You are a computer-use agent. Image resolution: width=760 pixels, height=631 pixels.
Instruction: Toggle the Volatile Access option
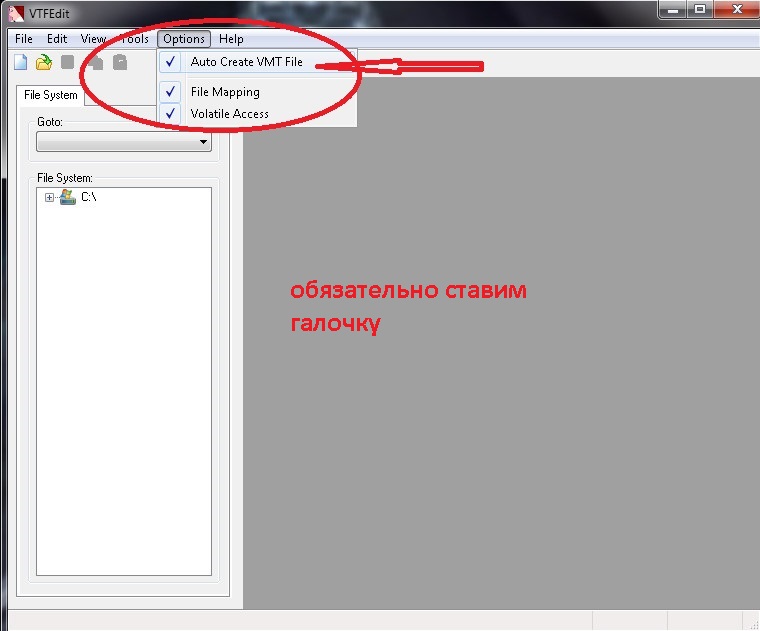257,113
